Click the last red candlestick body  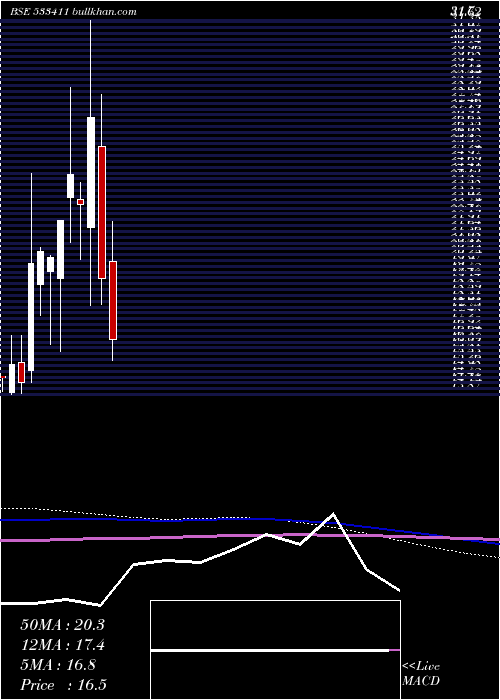pyautogui.click(x=113, y=300)
